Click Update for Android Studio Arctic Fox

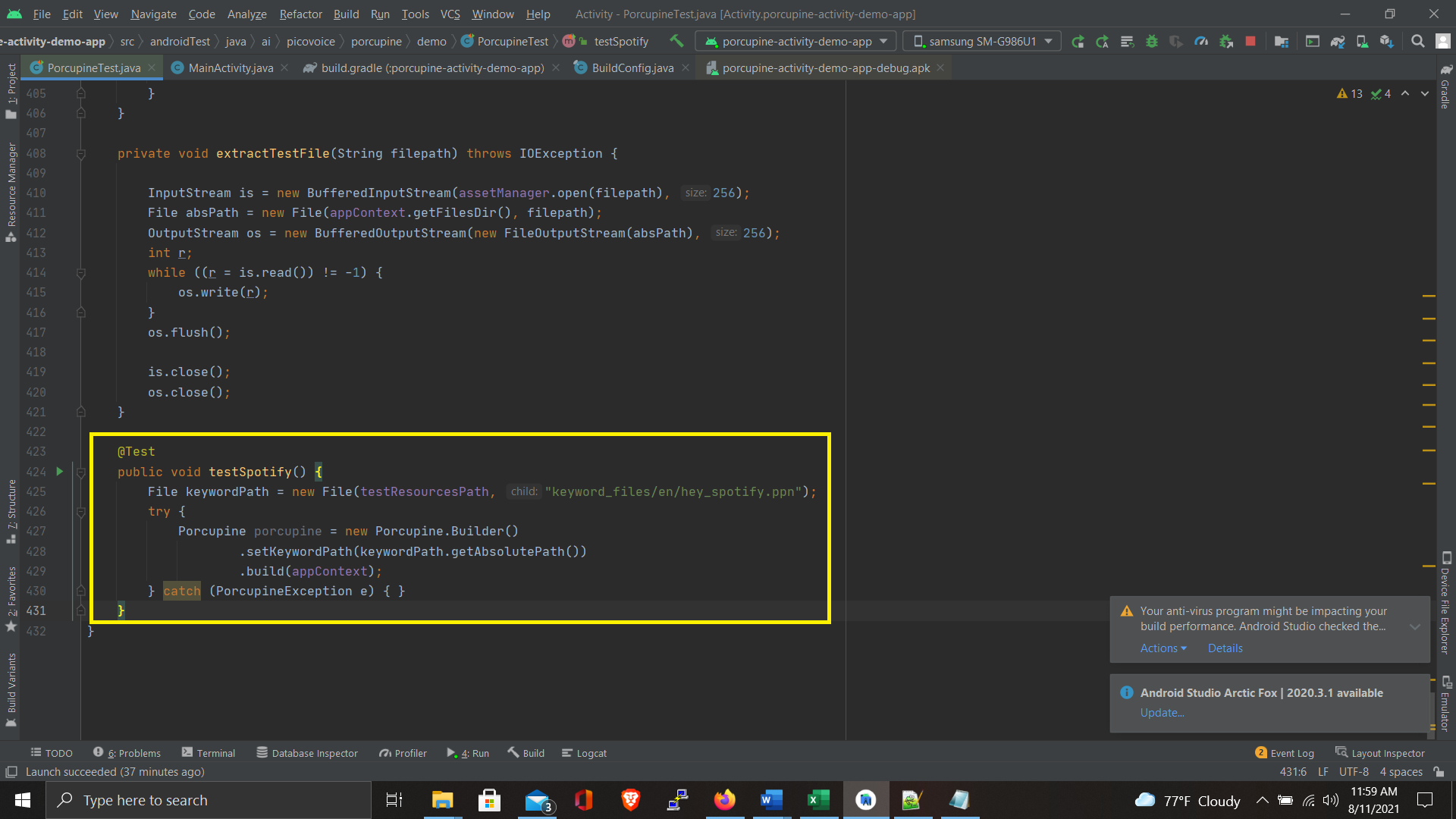1162,713
